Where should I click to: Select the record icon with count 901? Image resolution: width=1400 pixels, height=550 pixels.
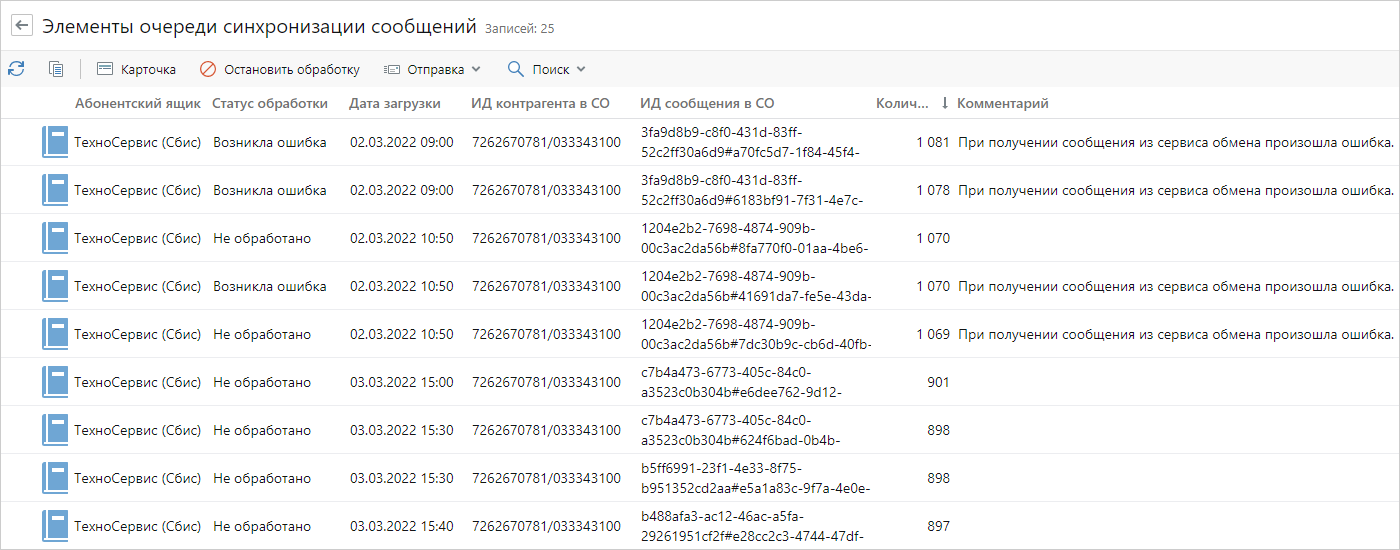click(54, 382)
